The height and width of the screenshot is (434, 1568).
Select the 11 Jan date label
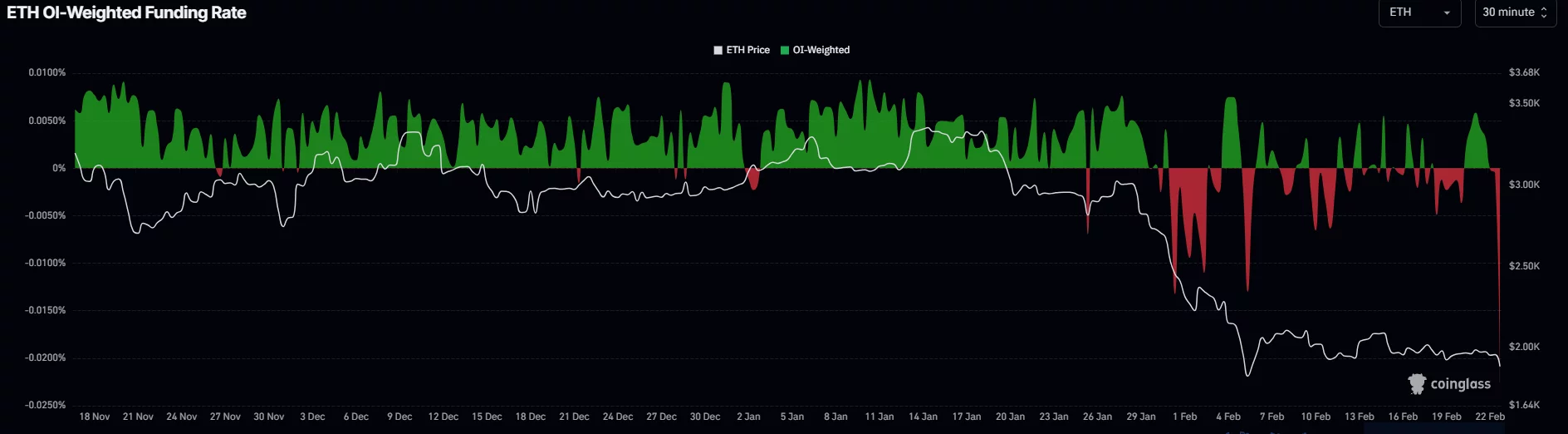click(880, 417)
